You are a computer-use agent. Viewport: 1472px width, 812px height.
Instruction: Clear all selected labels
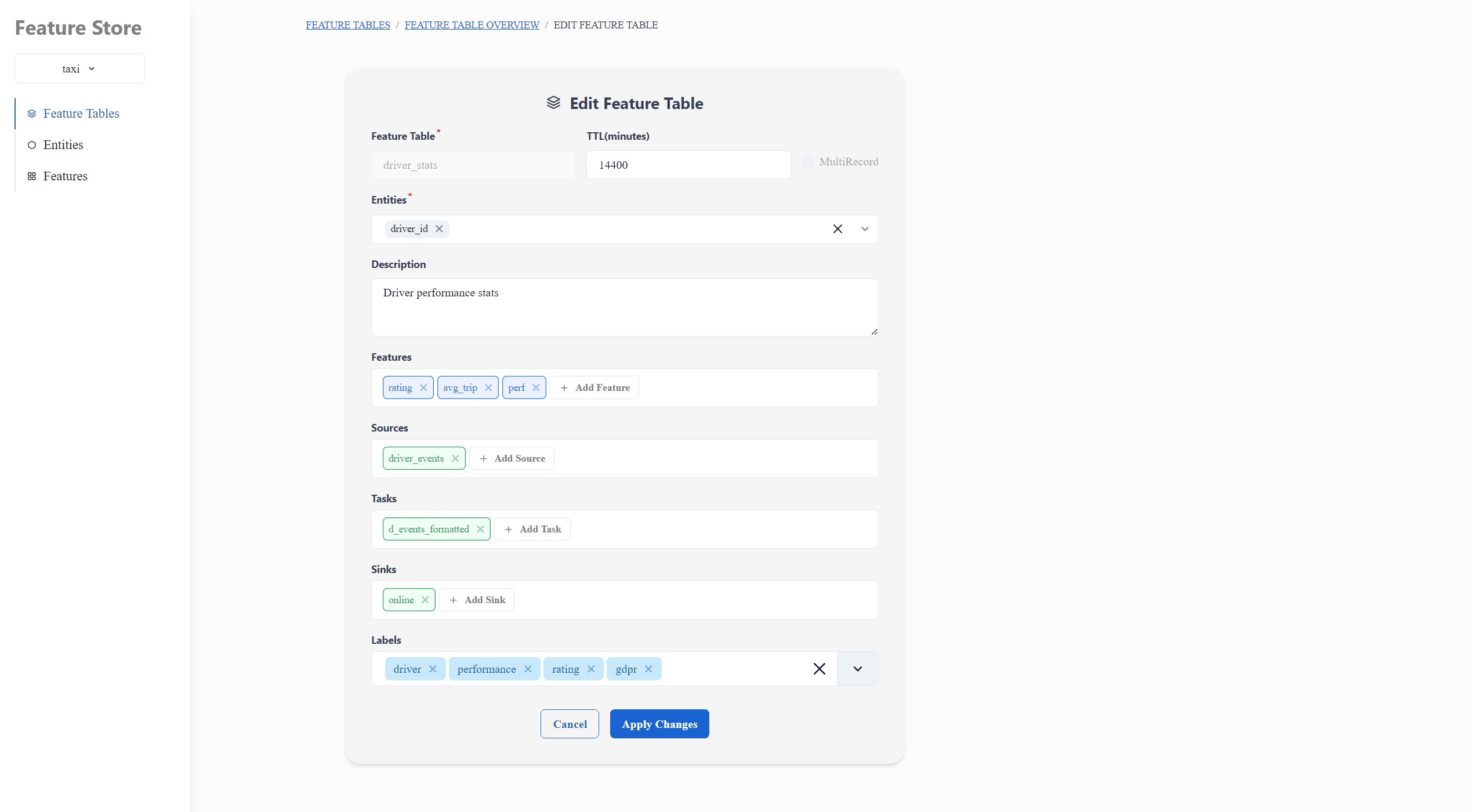819,669
